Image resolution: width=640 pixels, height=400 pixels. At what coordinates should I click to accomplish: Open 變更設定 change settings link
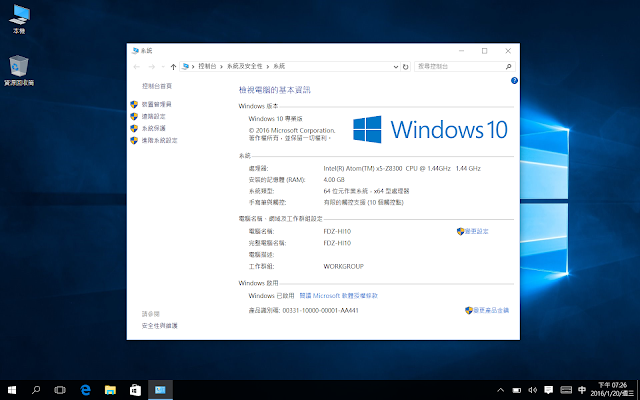(x=476, y=231)
